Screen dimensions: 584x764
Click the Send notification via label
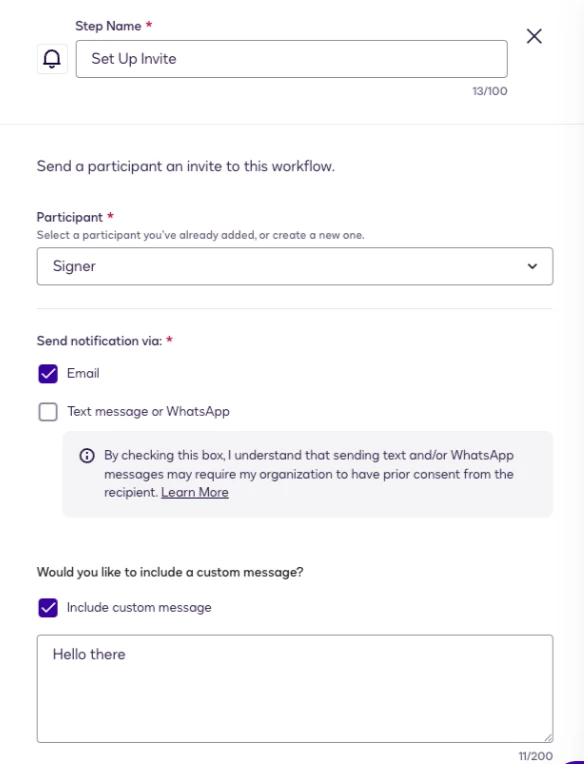click(x=99, y=341)
